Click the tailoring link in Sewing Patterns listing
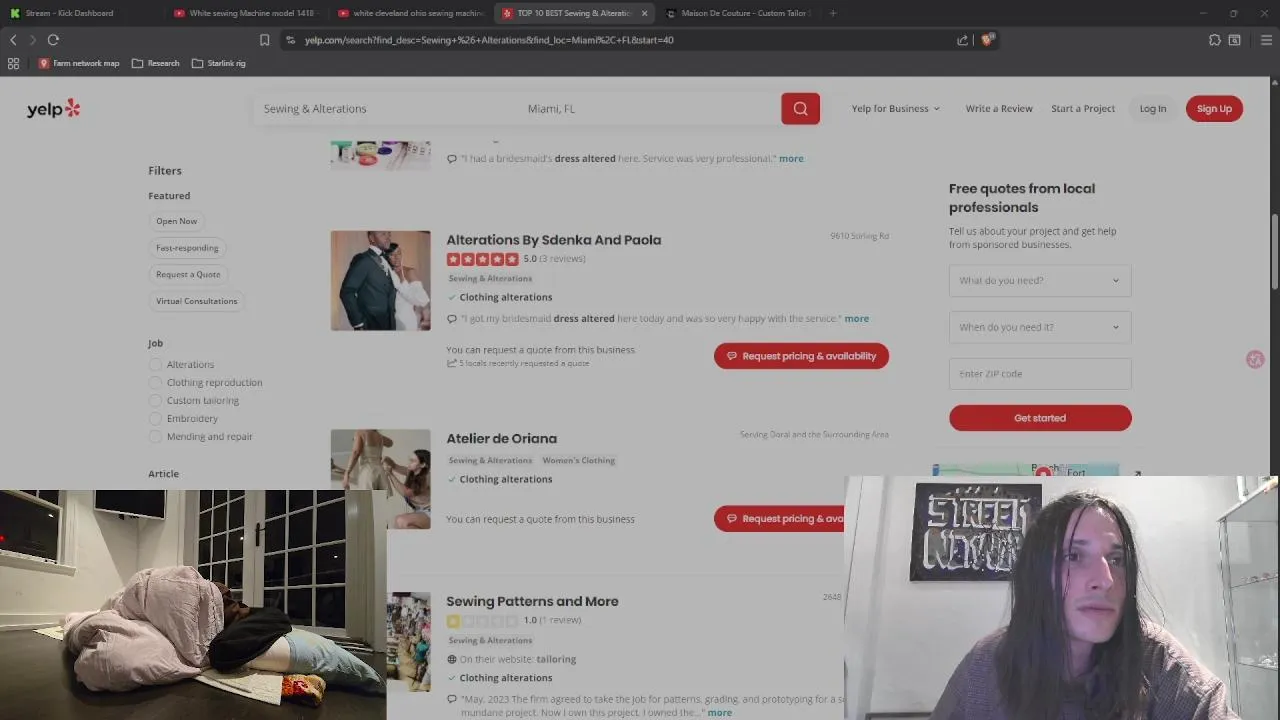The width and height of the screenshot is (1280, 720). pos(556,659)
